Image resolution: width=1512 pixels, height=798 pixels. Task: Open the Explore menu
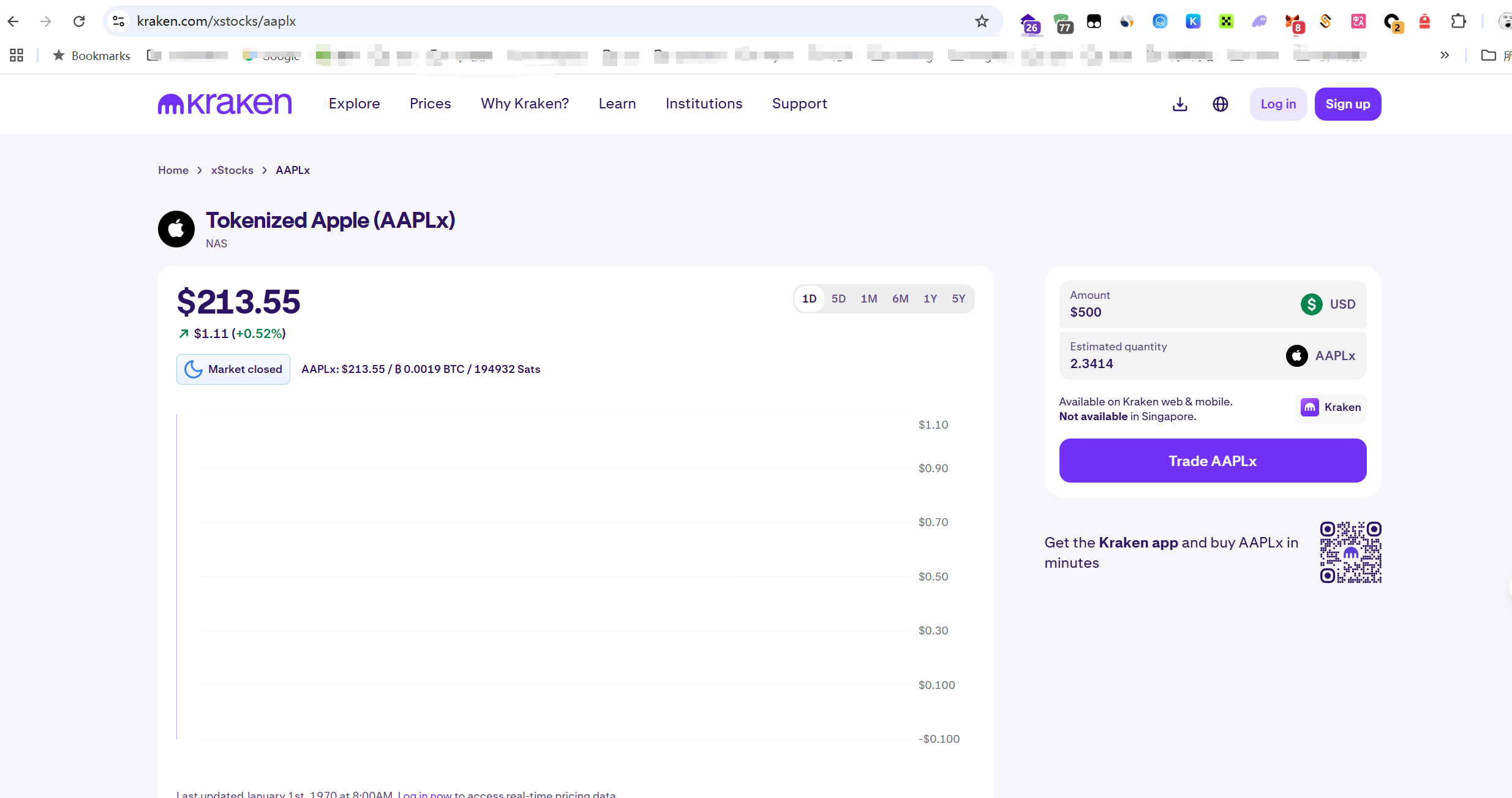[354, 104]
